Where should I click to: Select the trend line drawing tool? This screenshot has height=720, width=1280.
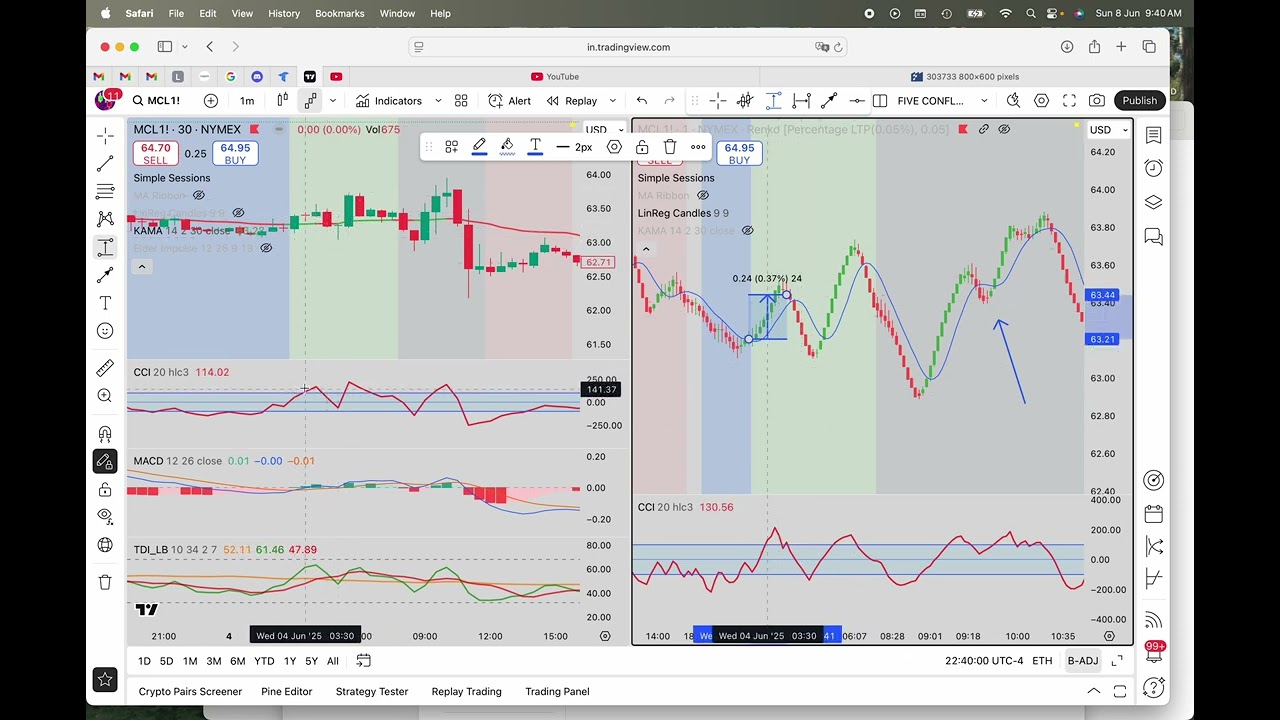[105, 163]
